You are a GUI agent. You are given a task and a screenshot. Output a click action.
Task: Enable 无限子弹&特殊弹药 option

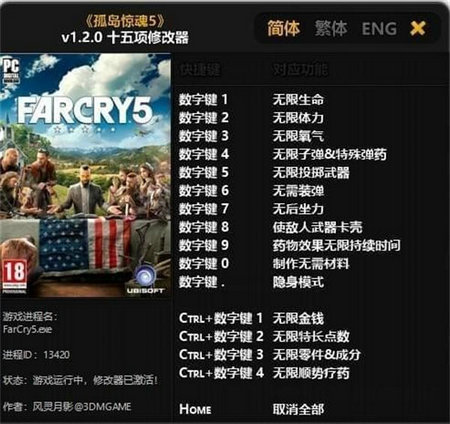click(x=330, y=154)
